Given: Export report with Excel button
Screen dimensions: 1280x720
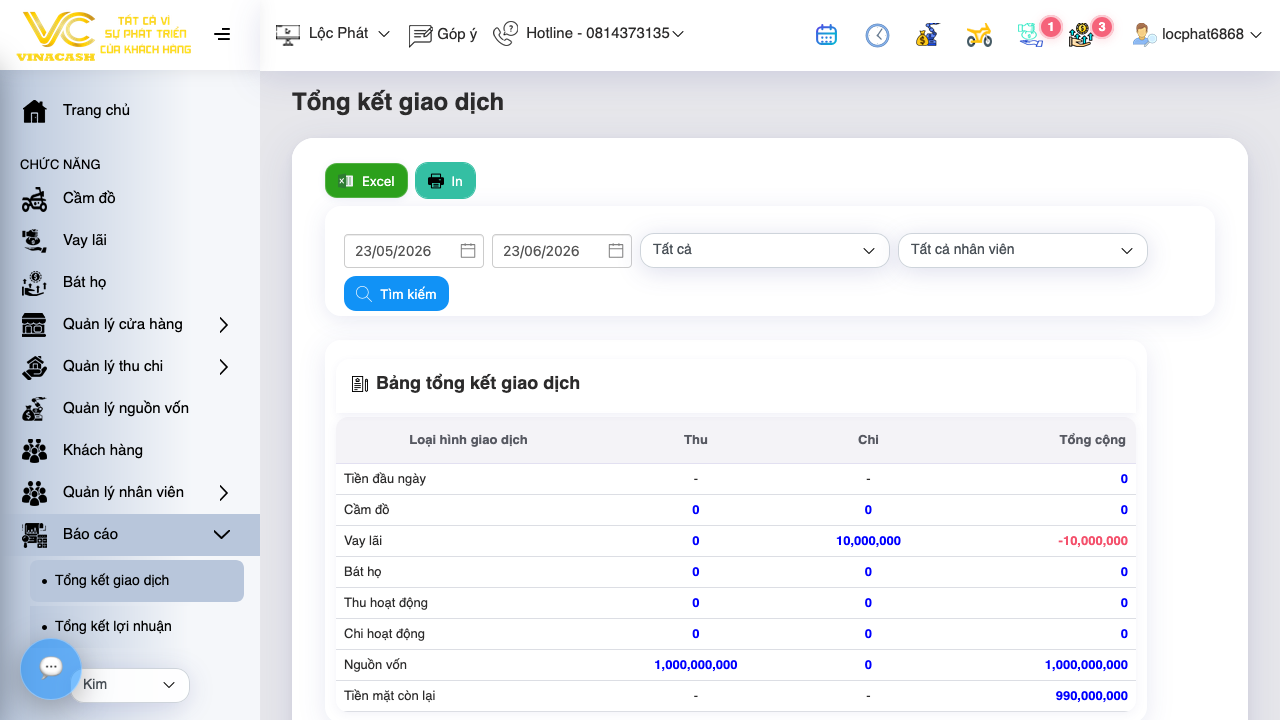Looking at the screenshot, I should pyautogui.click(x=366, y=181).
